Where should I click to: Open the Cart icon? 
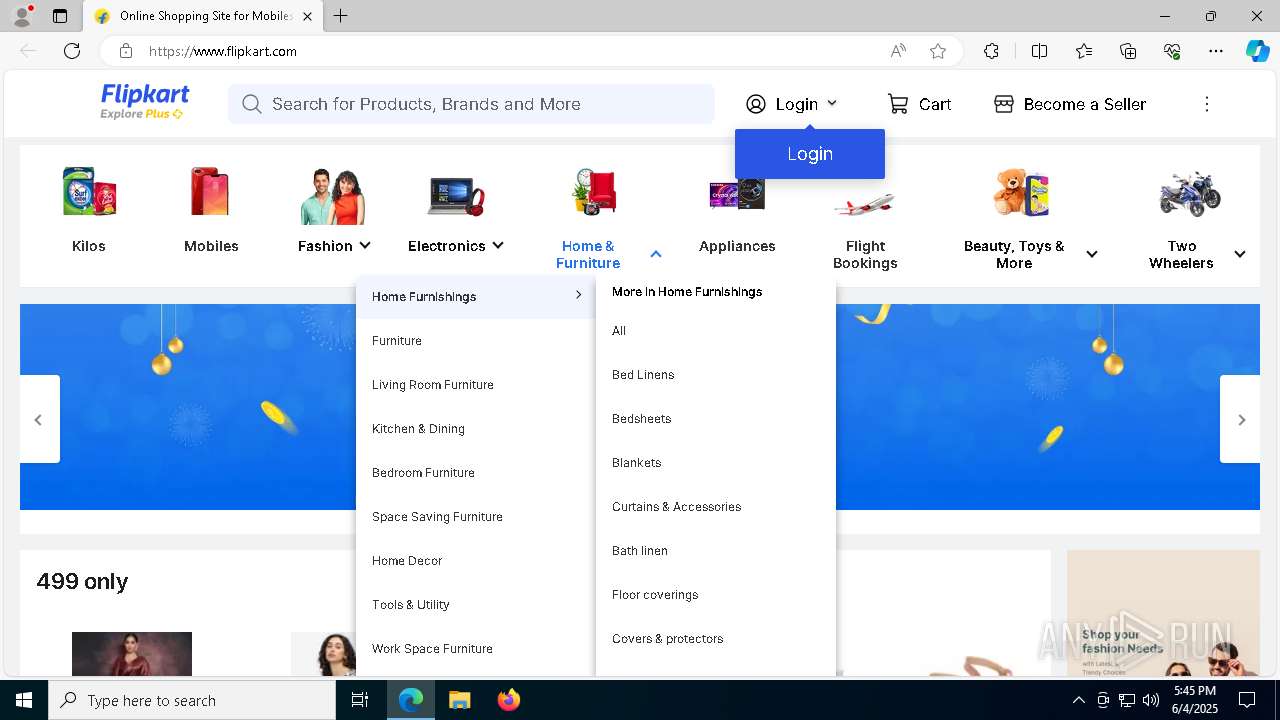click(x=898, y=104)
